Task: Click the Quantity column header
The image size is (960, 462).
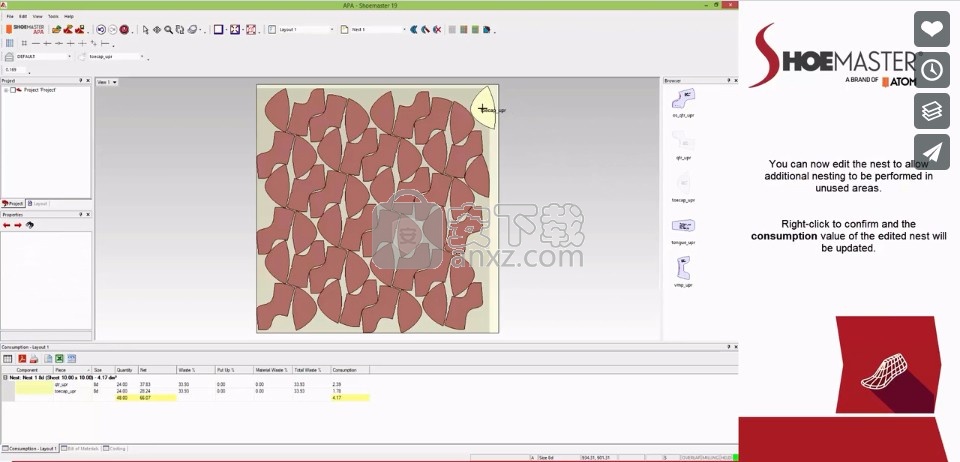Action: coord(127,370)
